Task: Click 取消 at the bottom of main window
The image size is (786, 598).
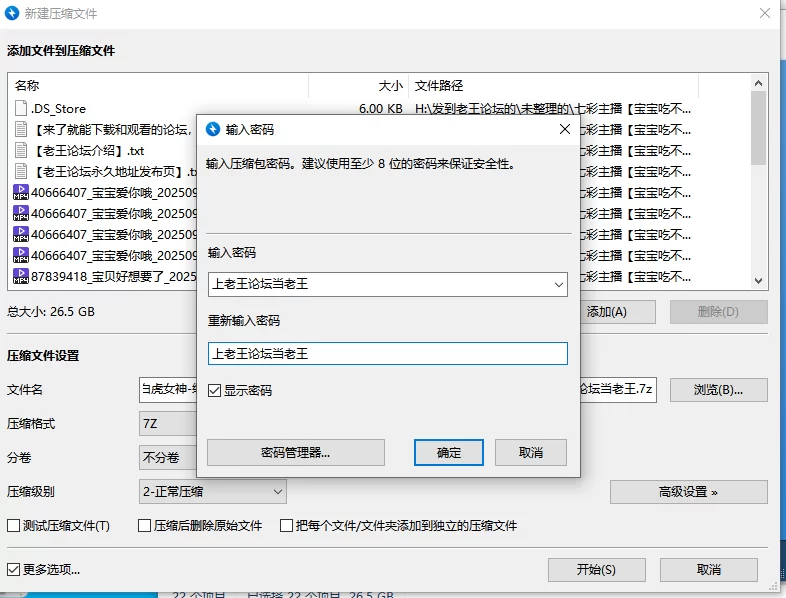Action: point(708,569)
